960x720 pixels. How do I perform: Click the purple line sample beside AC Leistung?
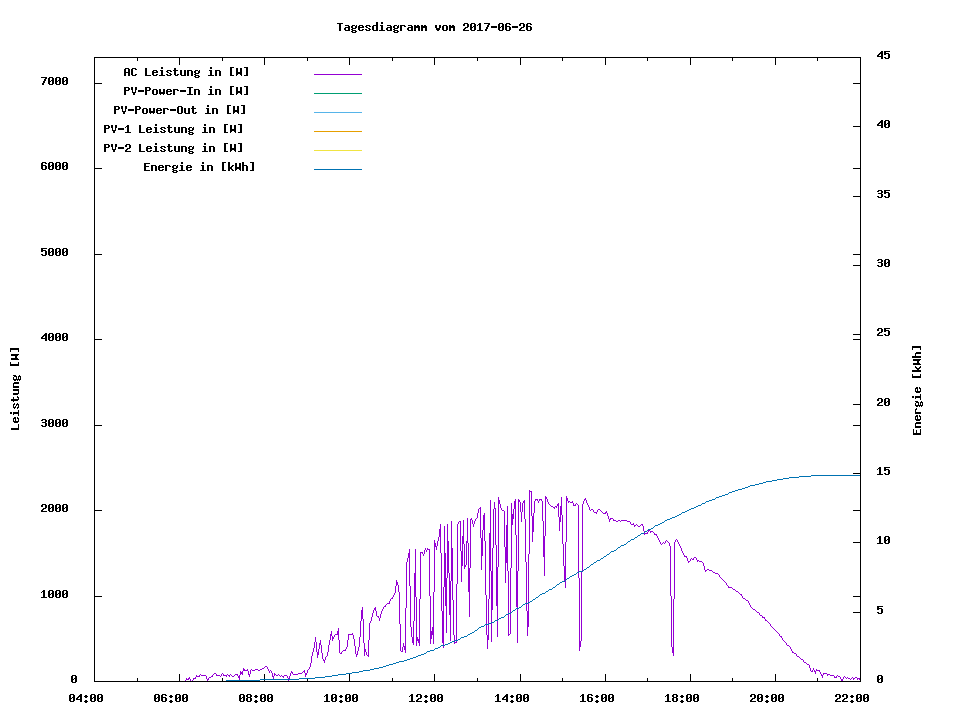[337, 74]
